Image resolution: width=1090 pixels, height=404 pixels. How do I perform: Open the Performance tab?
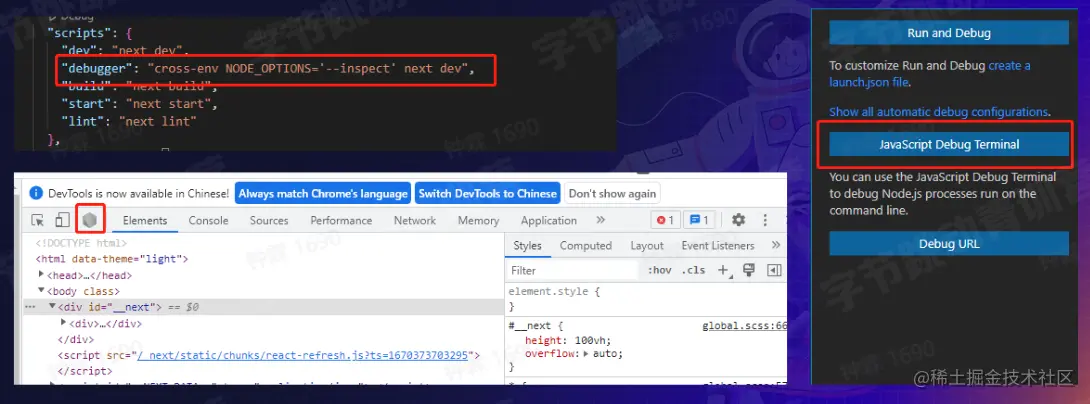[x=341, y=220]
